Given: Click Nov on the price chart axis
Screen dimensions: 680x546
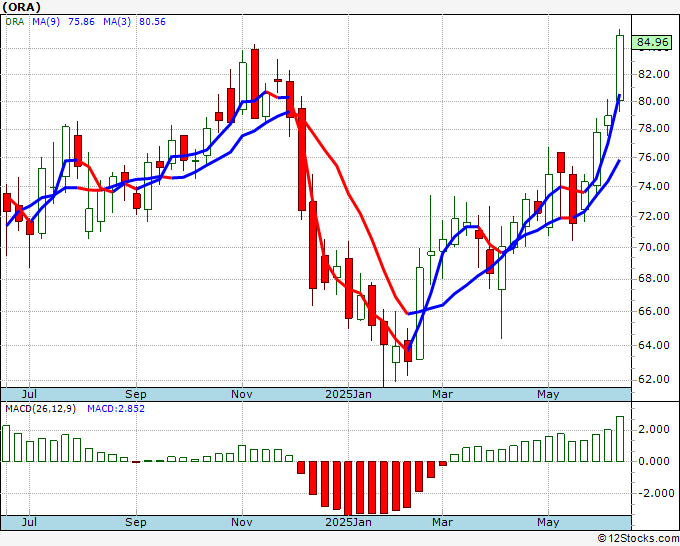Looking at the screenshot, I should 242,394.
